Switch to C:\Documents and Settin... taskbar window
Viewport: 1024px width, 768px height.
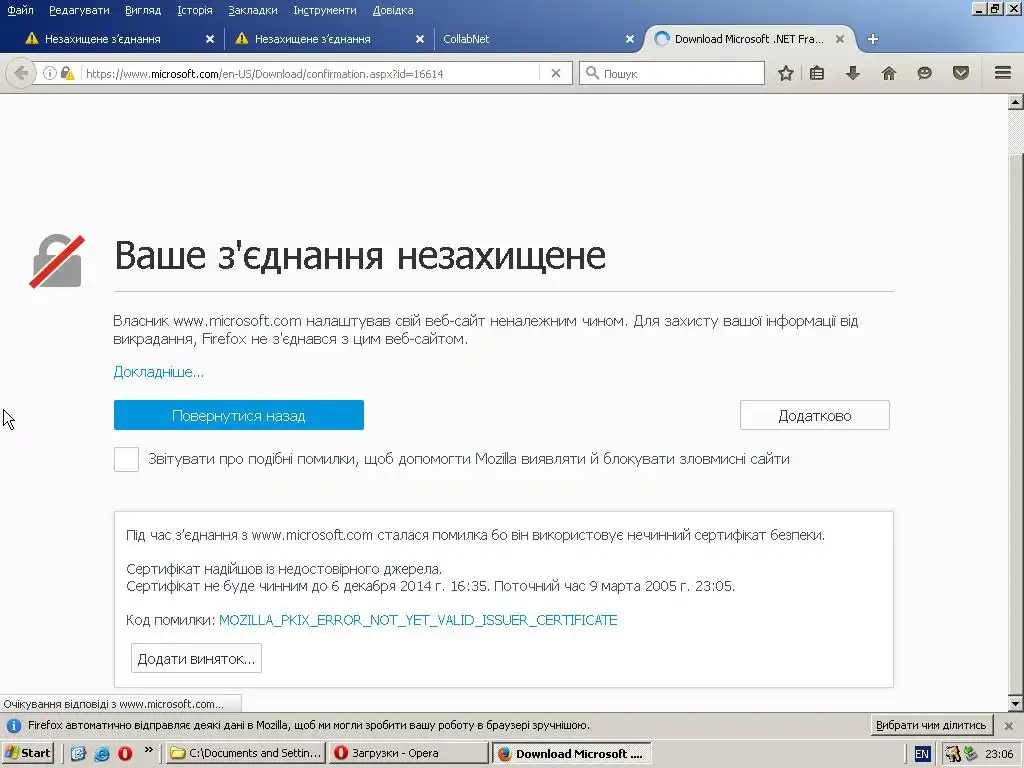click(x=246, y=753)
